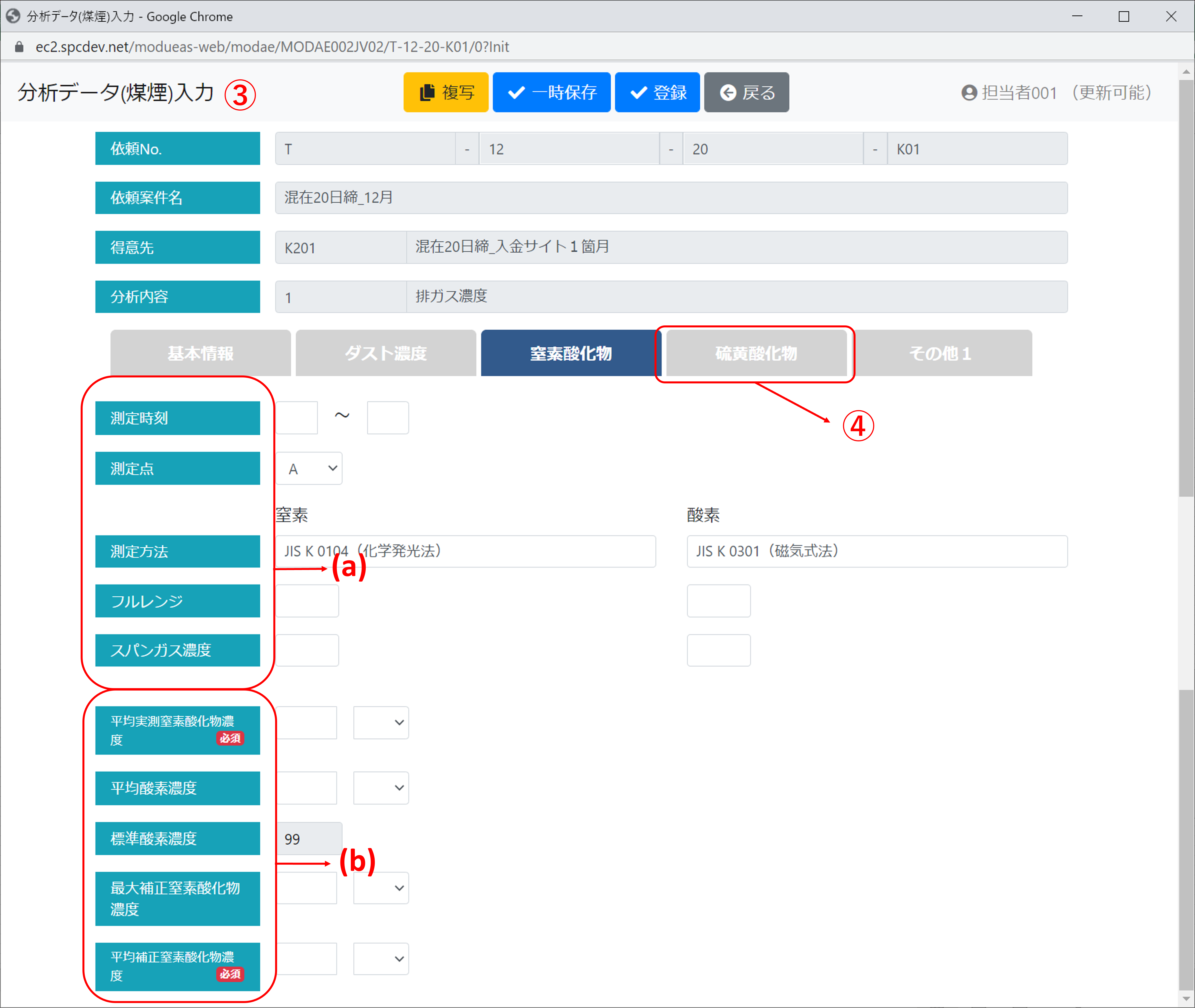The width and height of the screenshot is (1195, 1008).
Task: Switch to the ダスト濃度 tab
Action: coord(386,353)
